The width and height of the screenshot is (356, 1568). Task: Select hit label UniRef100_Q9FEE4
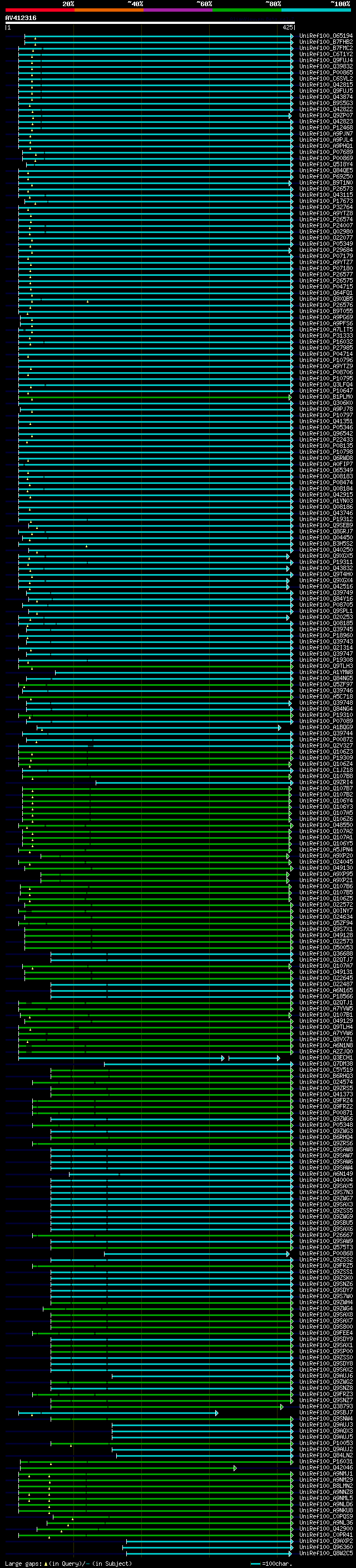(325, 1334)
